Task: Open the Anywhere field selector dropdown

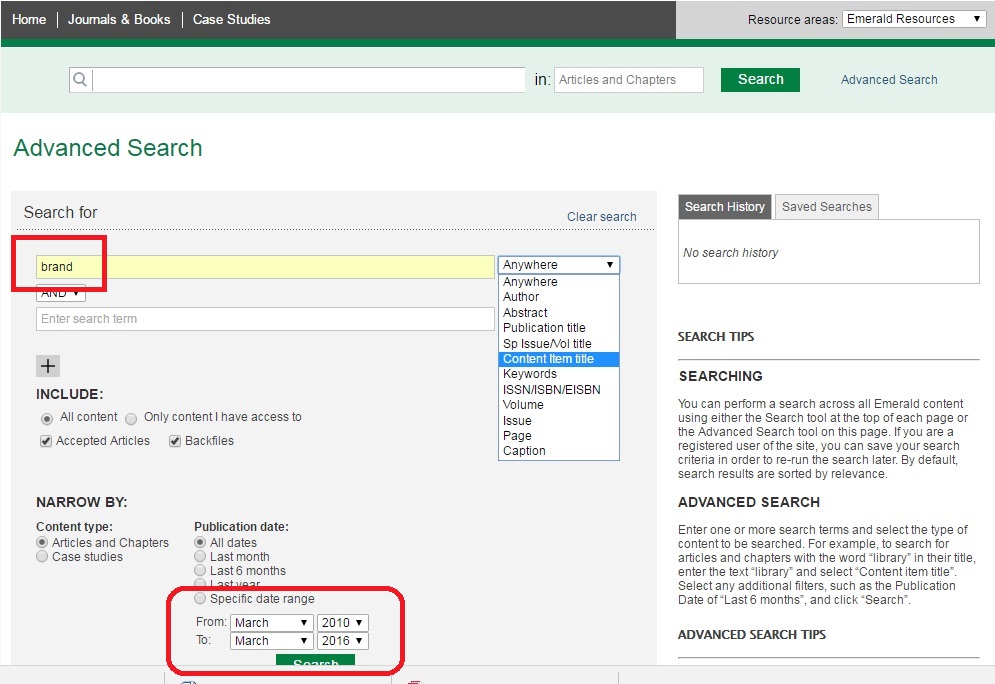Action: tap(559, 265)
